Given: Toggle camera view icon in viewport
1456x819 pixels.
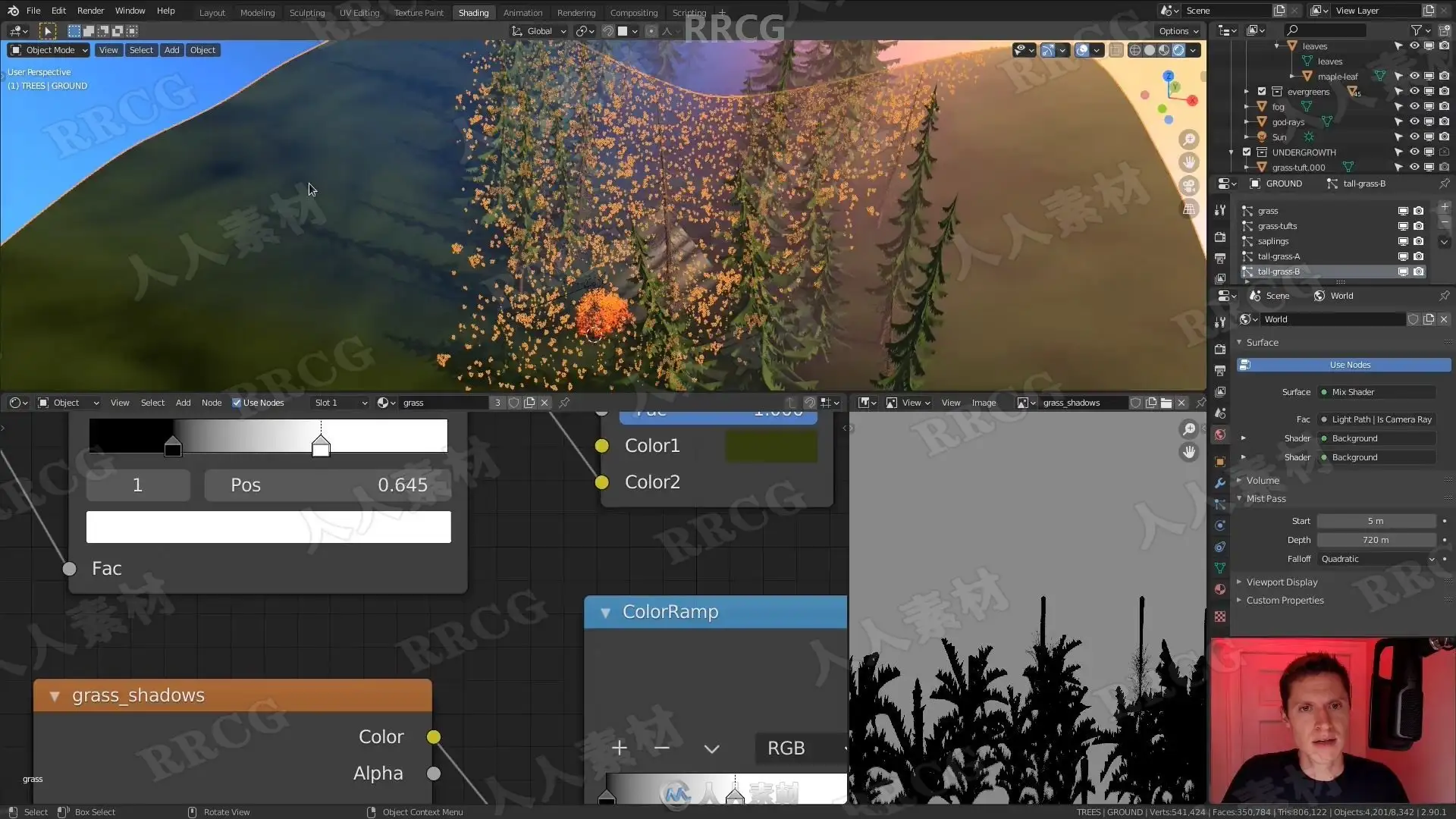Looking at the screenshot, I should coord(1189,186).
